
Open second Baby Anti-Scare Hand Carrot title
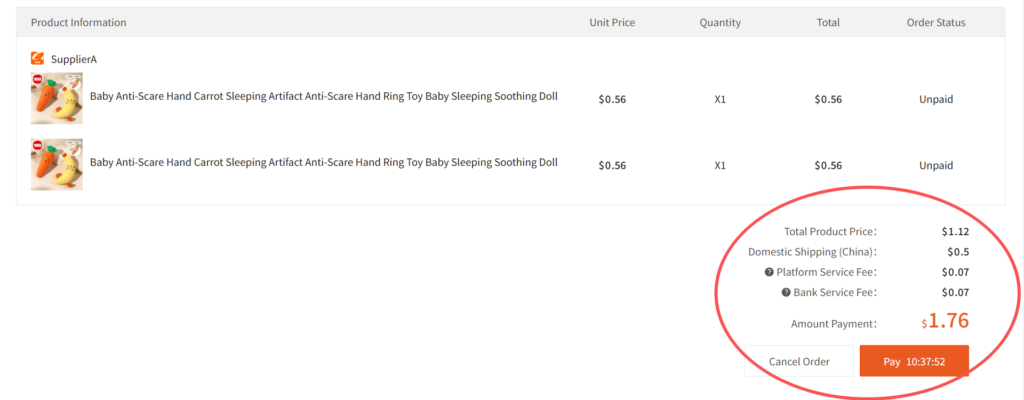(x=323, y=163)
